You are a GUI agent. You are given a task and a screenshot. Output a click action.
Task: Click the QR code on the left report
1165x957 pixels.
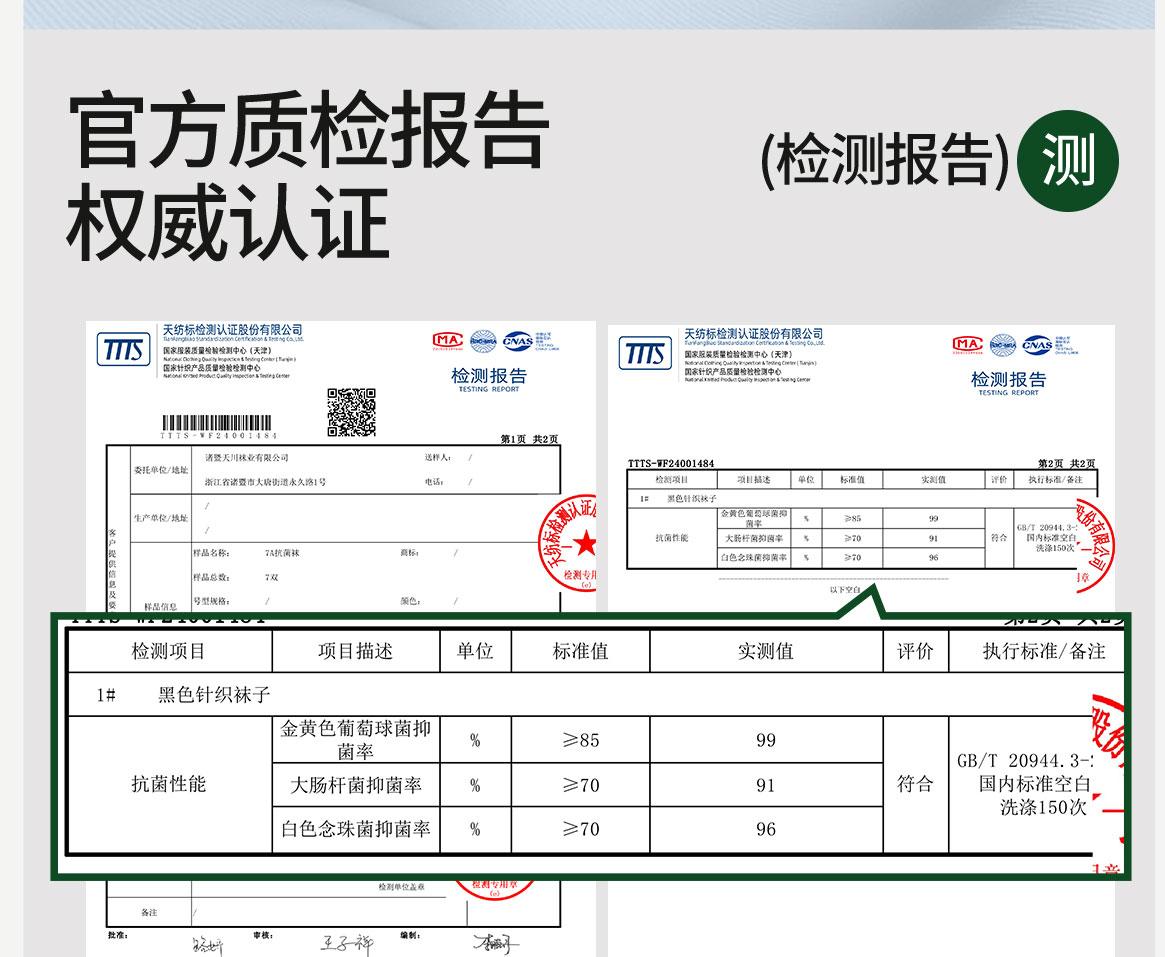click(351, 412)
